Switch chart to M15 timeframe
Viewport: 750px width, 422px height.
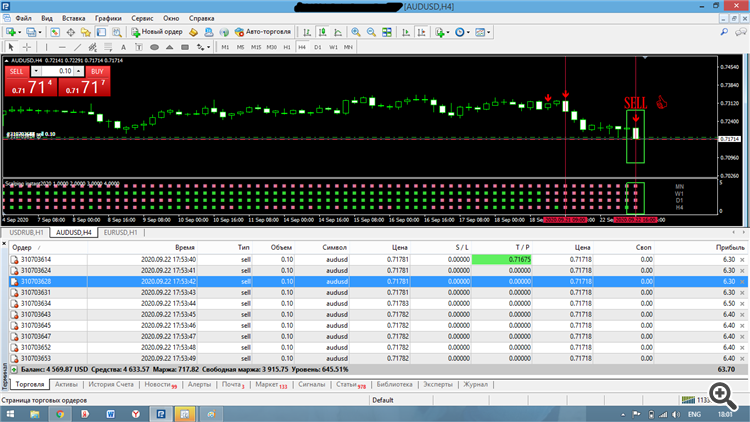click(256, 47)
